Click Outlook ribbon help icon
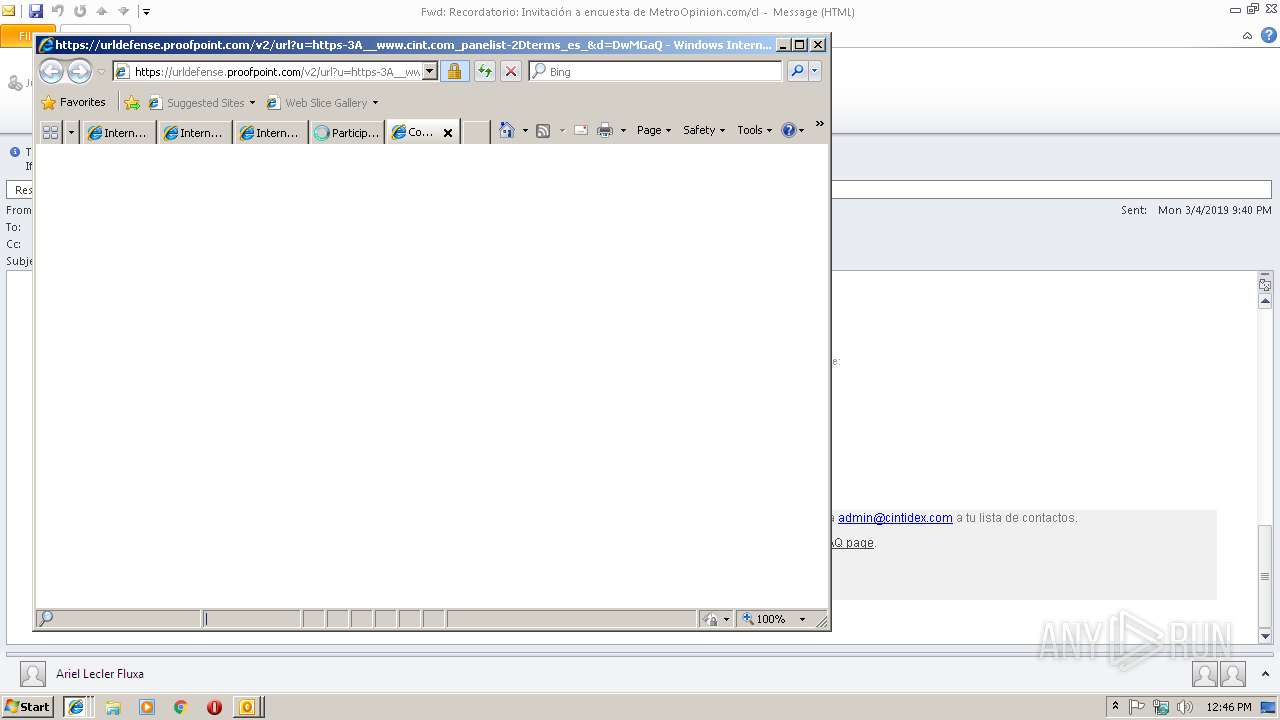This screenshot has height=720, width=1280. coord(1269,35)
